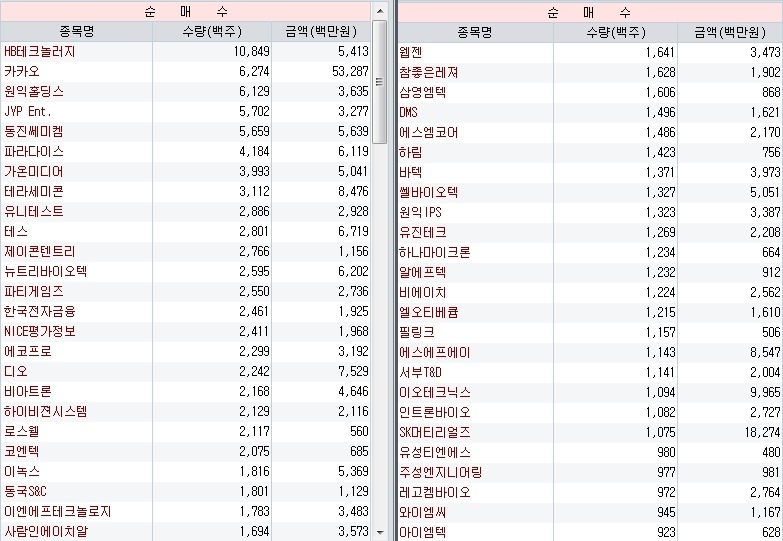Select the 동진쎄미켐 stock name

[x=33, y=131]
